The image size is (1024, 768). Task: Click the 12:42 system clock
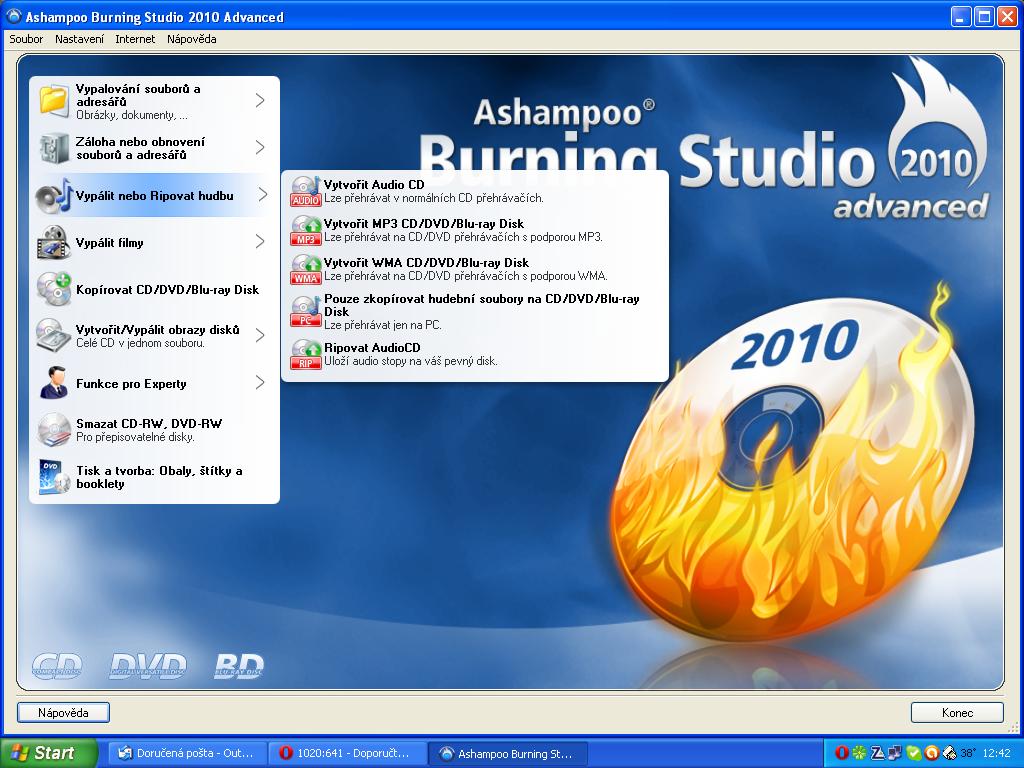click(x=997, y=753)
